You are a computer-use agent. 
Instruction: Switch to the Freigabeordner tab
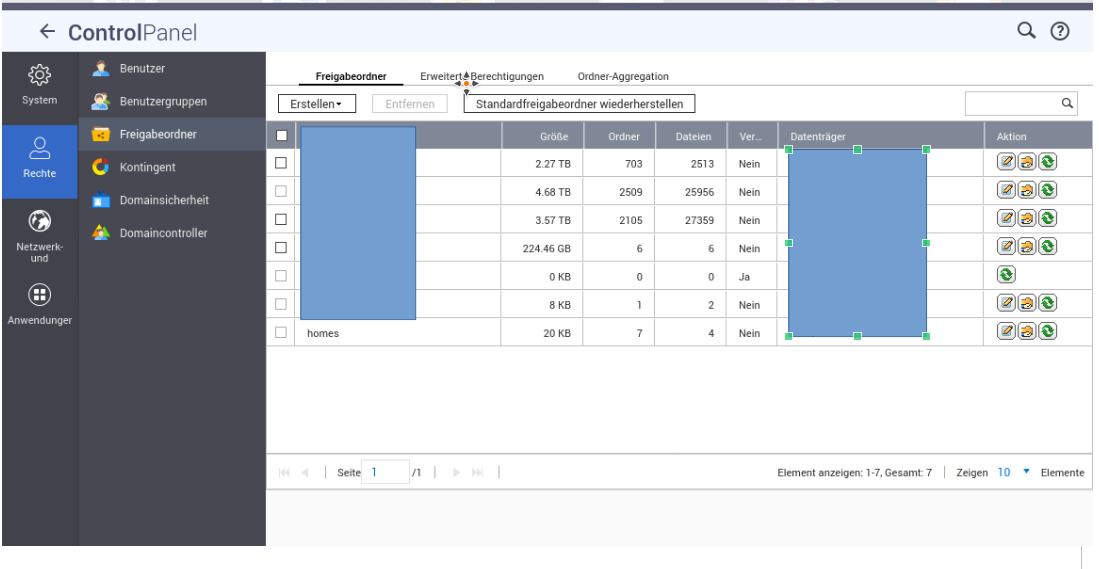pyautogui.click(x=351, y=76)
